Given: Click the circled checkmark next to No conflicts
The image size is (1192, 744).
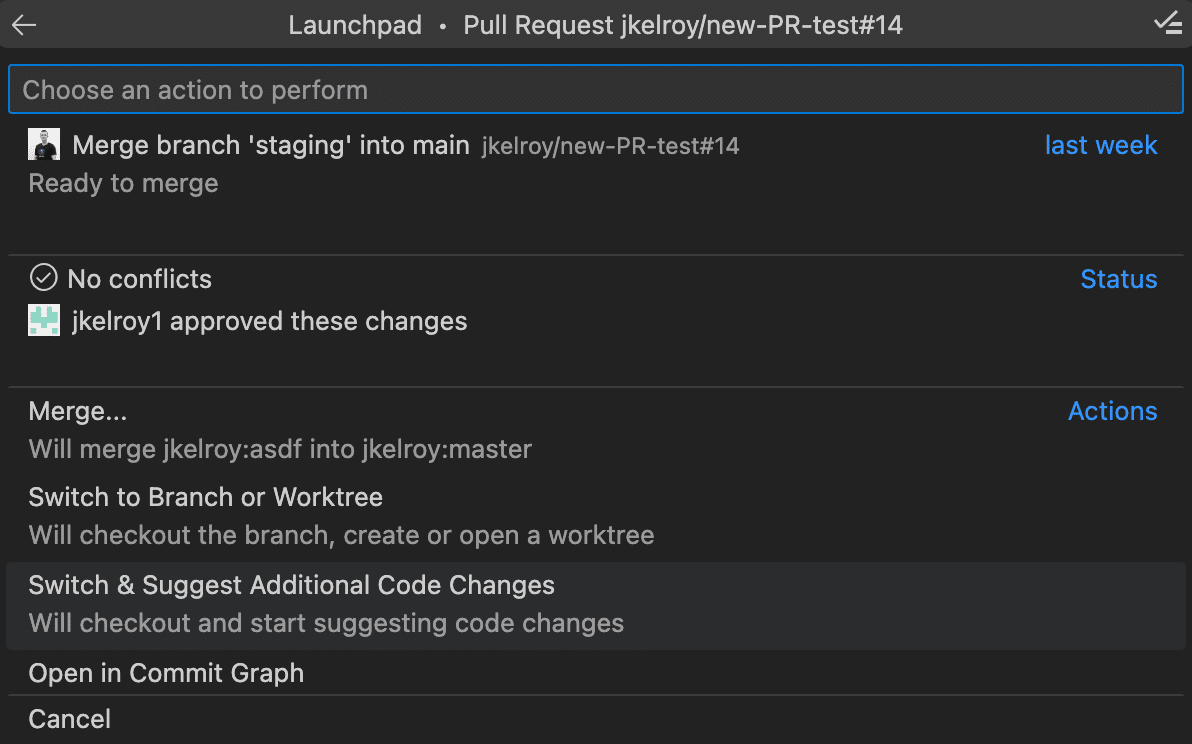Looking at the screenshot, I should click(x=43, y=278).
